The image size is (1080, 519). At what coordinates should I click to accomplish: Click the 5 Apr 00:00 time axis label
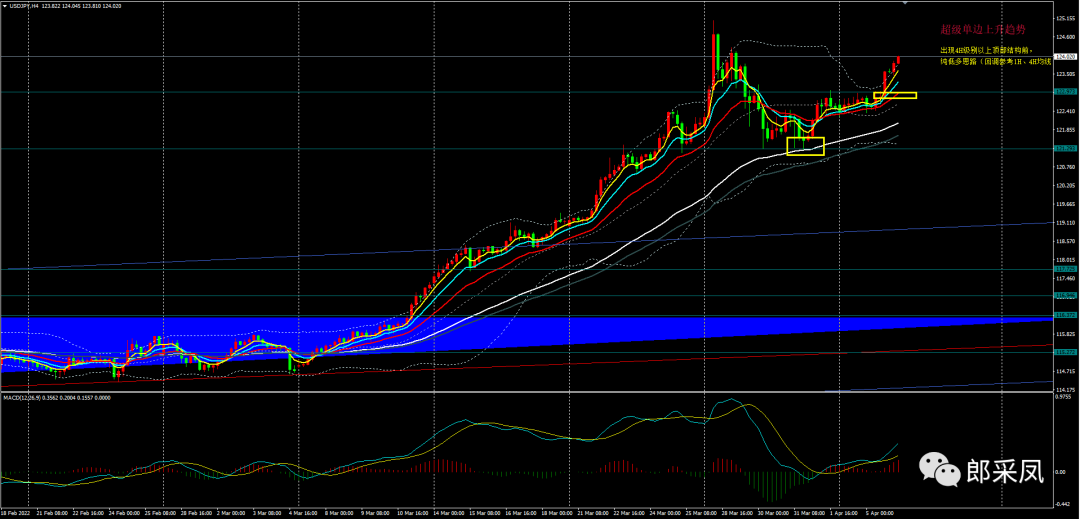[x=878, y=512]
